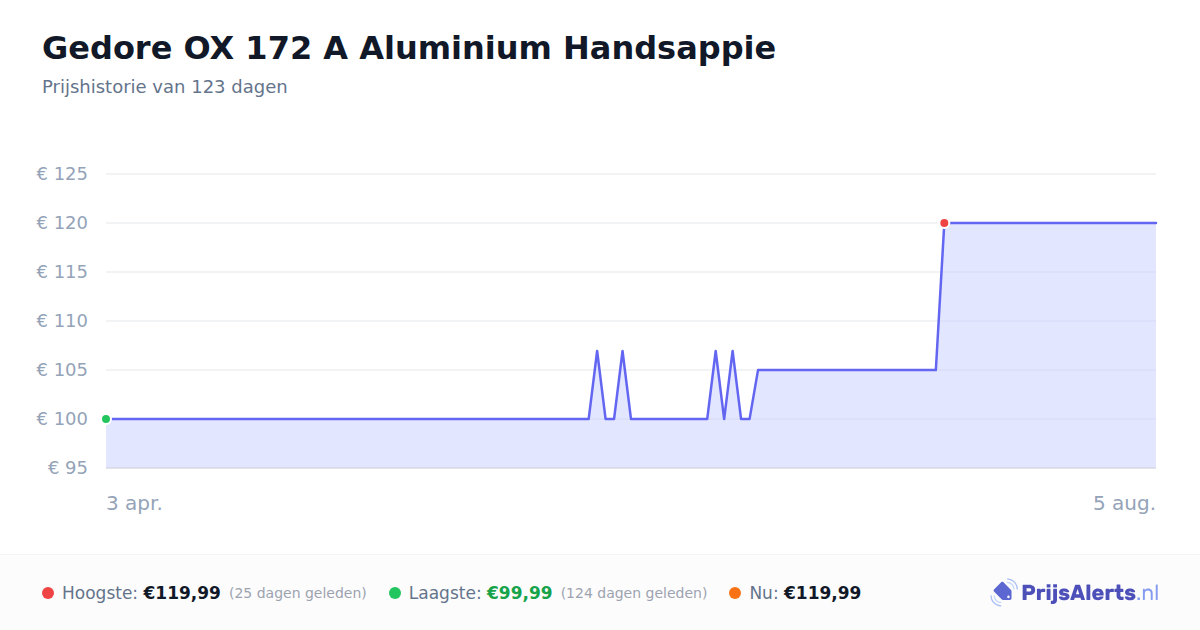Click the orange current price dot in legend

point(736,593)
